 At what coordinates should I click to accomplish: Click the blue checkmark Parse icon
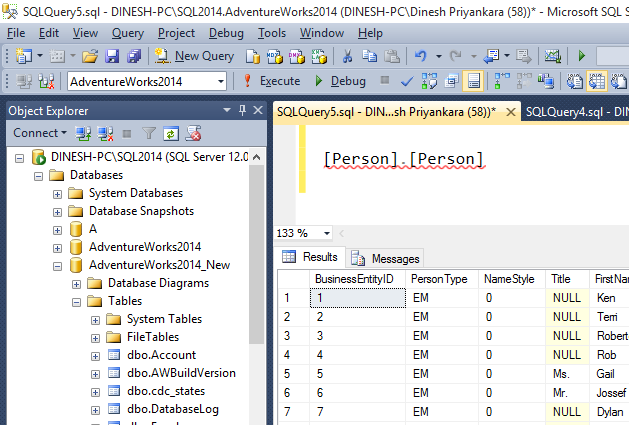407,81
